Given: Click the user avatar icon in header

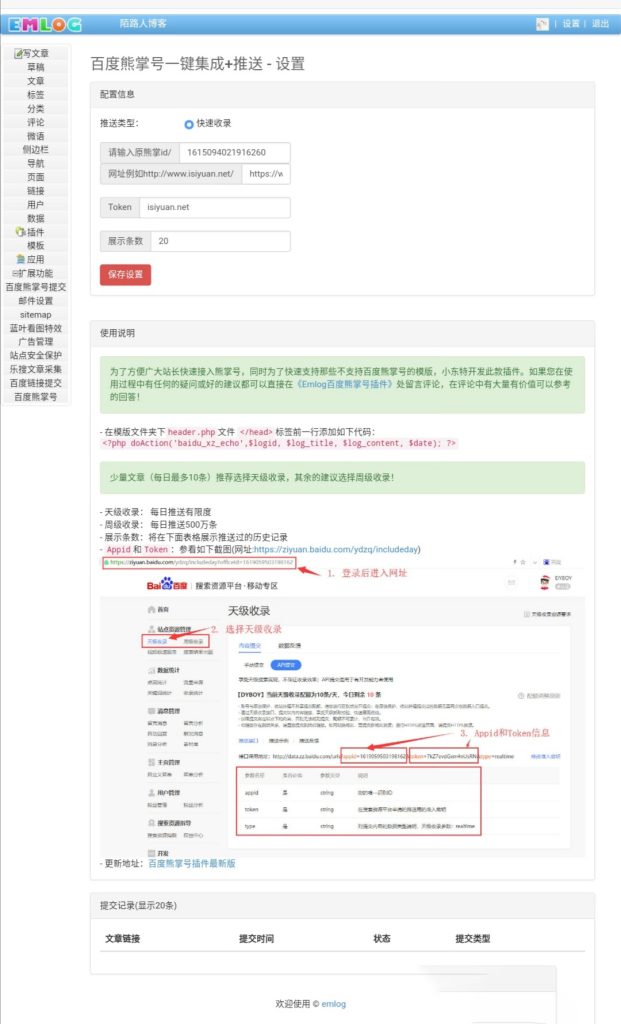Looking at the screenshot, I should click(542, 24).
